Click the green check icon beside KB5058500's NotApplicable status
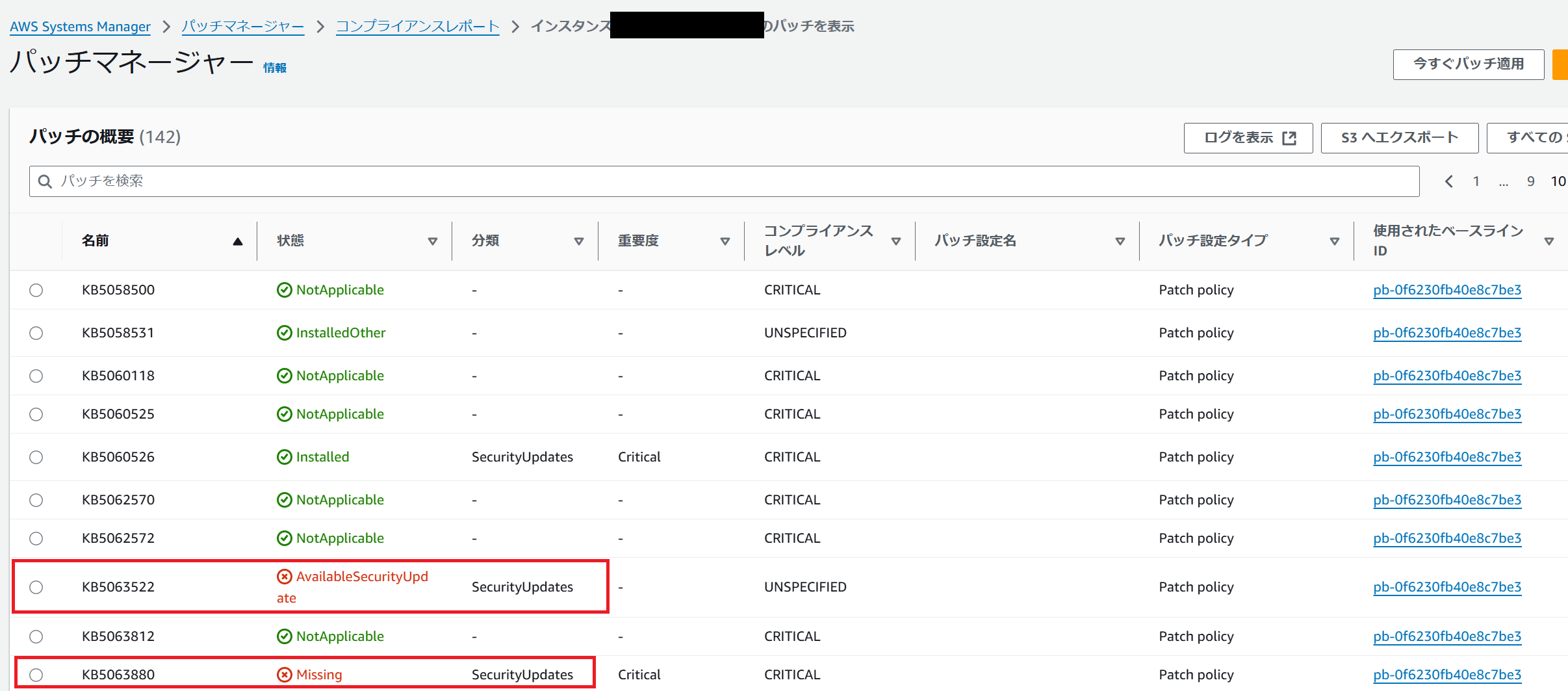 coord(285,290)
